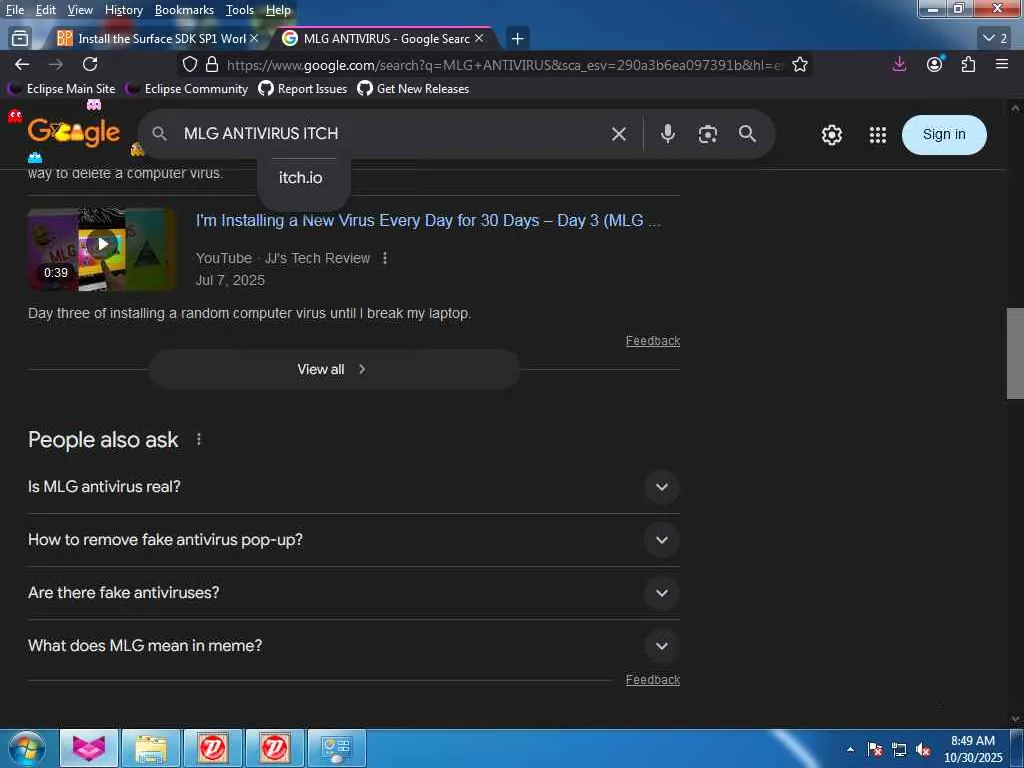1024x768 pixels.
Task: Click Feedback link under People also ask
Action: (x=652, y=680)
